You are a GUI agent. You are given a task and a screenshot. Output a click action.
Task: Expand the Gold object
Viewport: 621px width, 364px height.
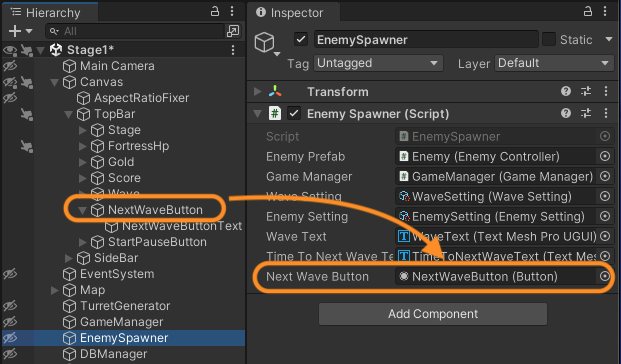82,162
